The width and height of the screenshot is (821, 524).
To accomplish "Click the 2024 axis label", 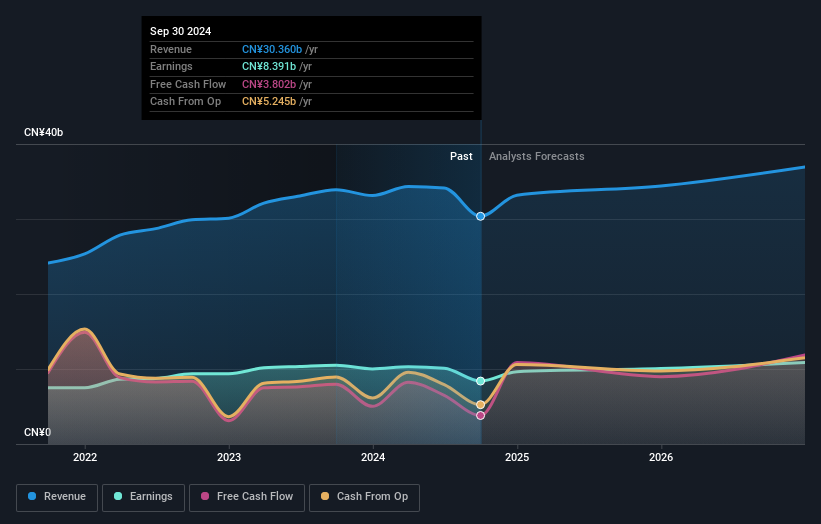I will [373, 458].
